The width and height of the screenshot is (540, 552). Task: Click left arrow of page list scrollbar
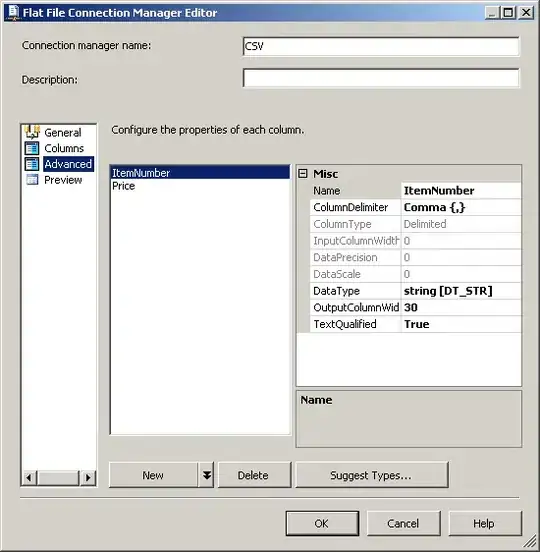(x=29, y=478)
